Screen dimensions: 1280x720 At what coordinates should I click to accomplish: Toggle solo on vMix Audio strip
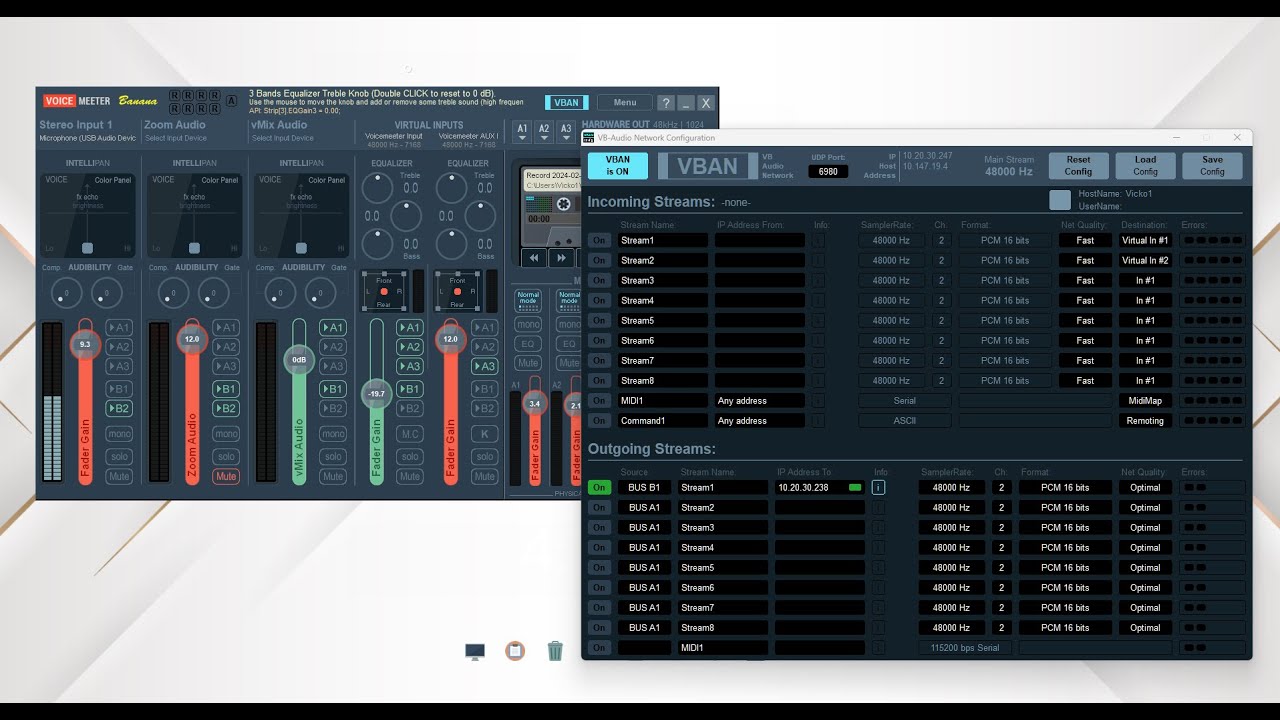[333, 456]
